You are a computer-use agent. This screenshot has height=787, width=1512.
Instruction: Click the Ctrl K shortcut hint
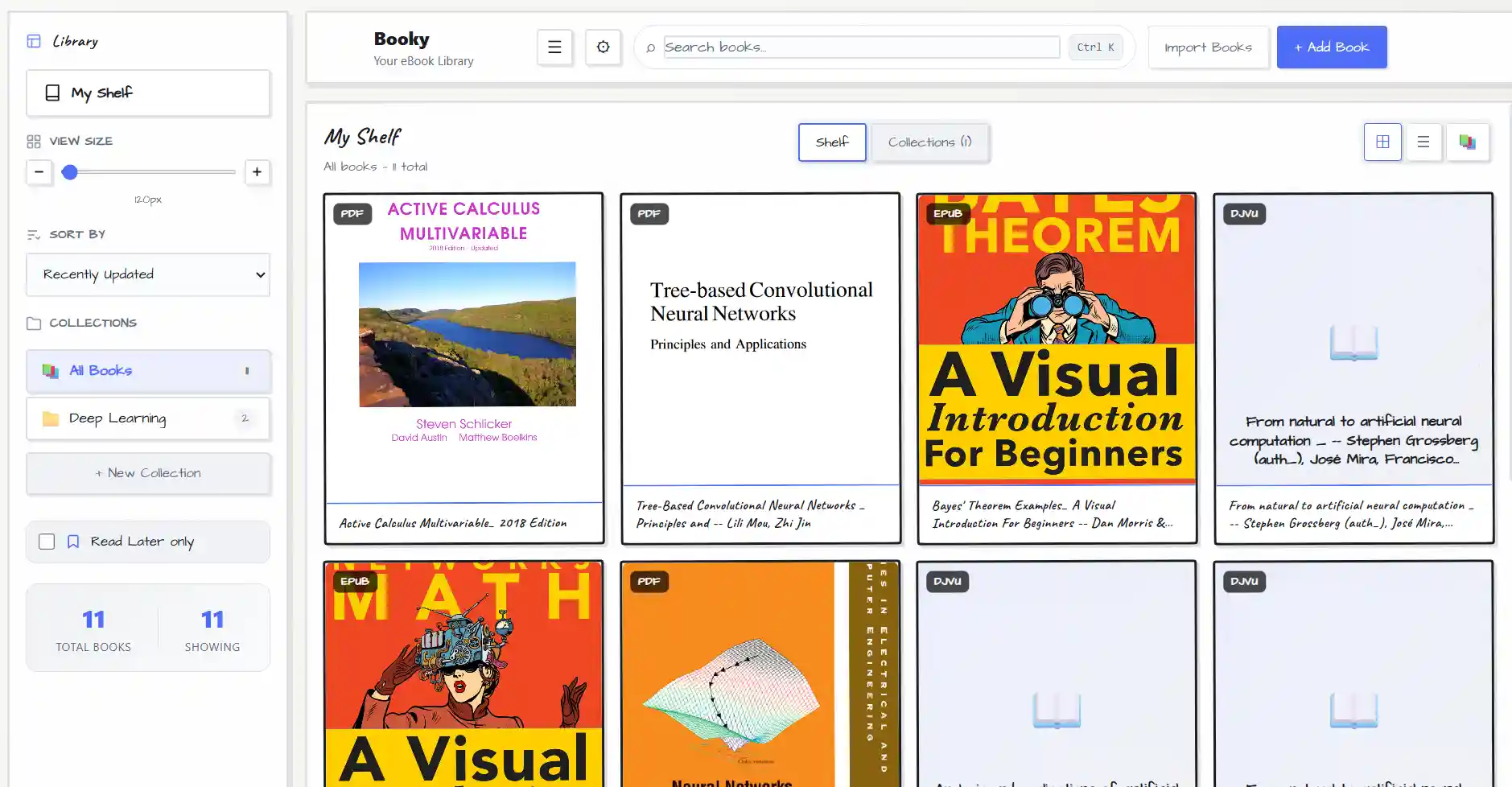(x=1095, y=47)
